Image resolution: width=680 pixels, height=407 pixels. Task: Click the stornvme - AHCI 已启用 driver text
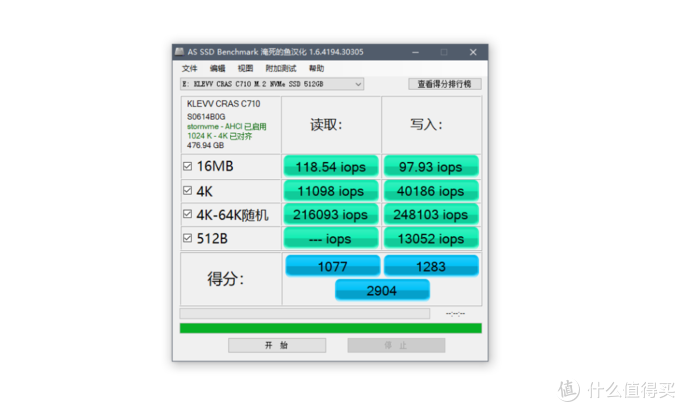(227, 127)
